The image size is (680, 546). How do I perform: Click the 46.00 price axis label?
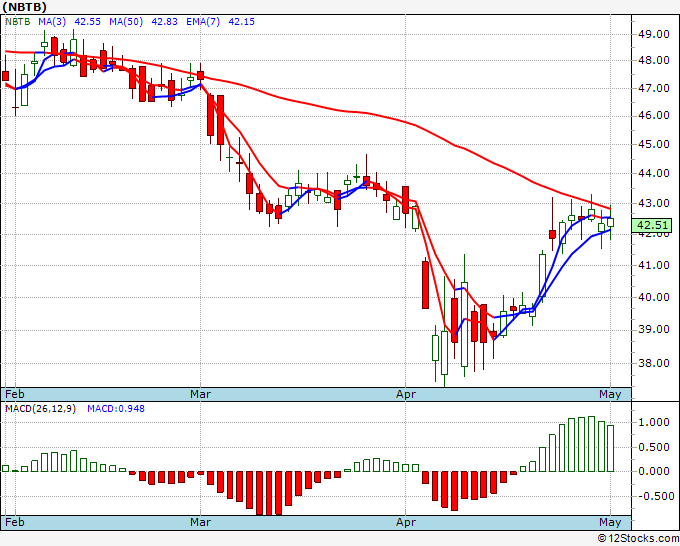click(x=654, y=115)
